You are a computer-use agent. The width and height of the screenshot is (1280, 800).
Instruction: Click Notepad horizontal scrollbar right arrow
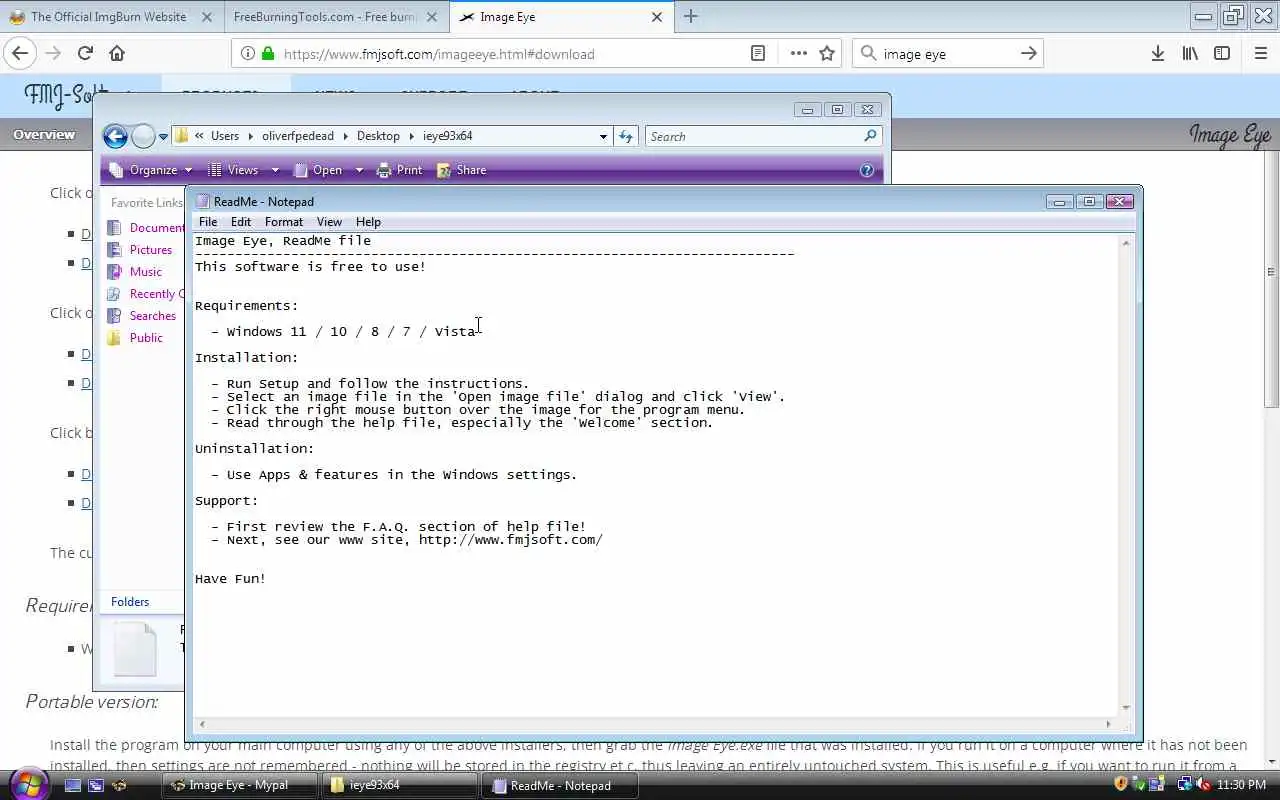(x=1108, y=724)
